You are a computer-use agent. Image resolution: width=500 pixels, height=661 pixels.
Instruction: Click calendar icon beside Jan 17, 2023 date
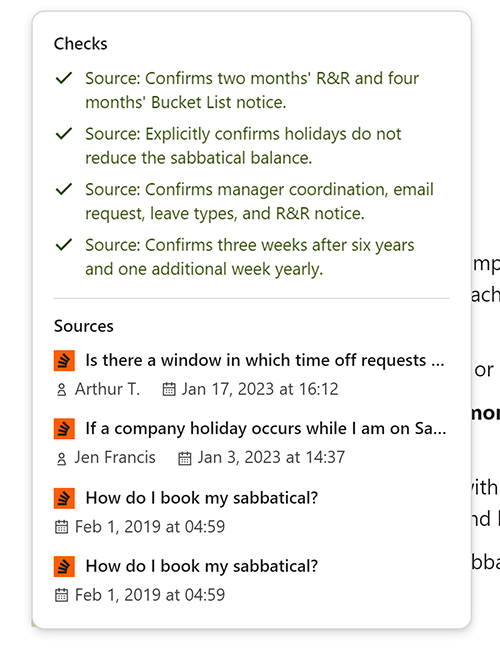169,389
